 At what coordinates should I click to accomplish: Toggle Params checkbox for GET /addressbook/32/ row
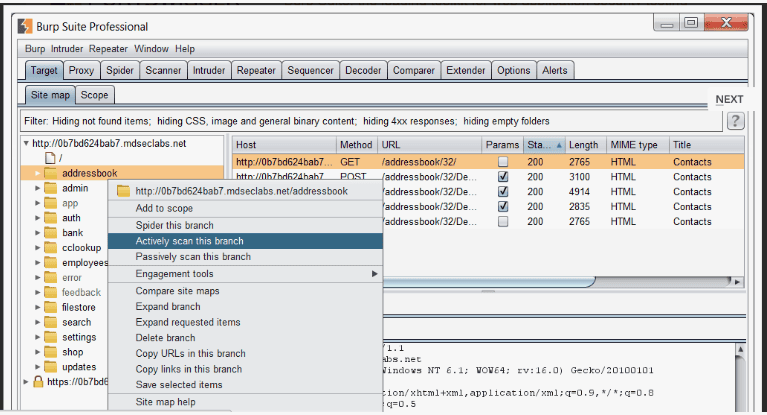click(502, 162)
